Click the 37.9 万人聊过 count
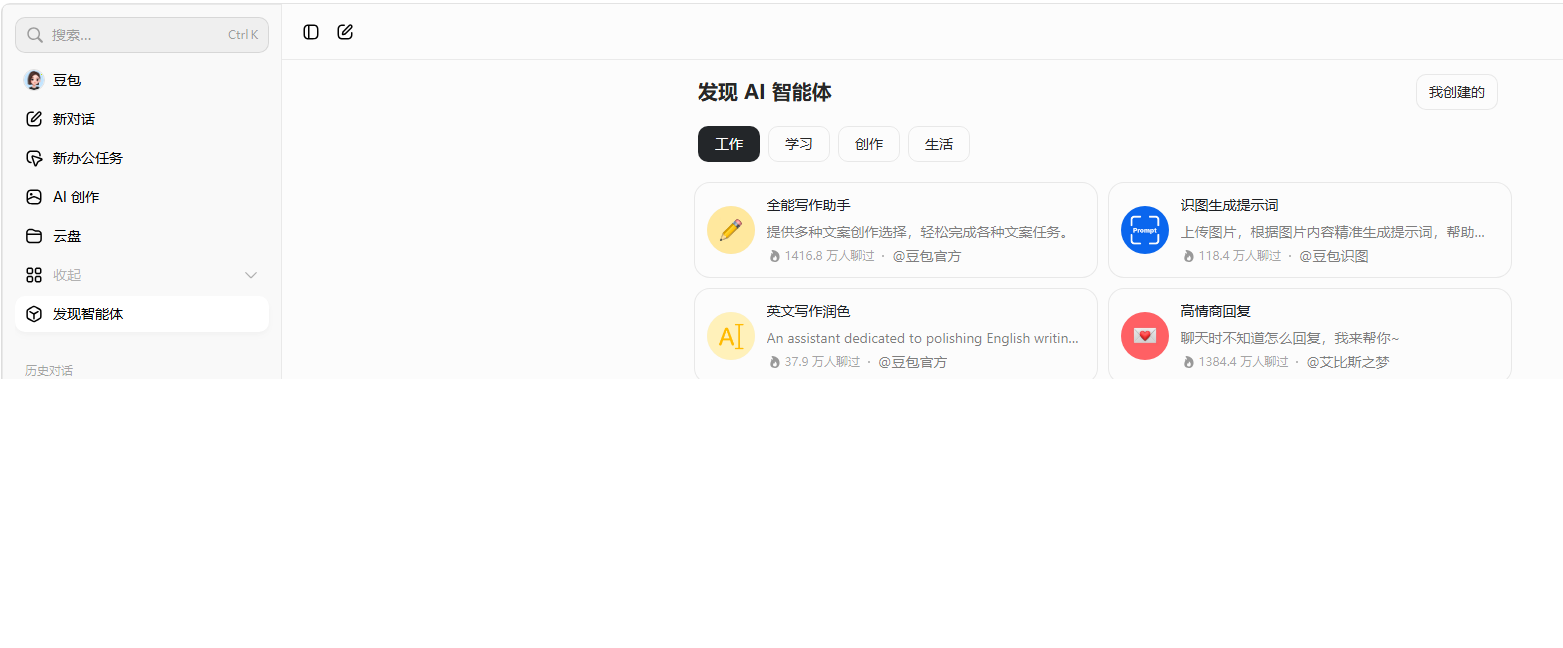This screenshot has height=648, width=1563. [x=822, y=362]
